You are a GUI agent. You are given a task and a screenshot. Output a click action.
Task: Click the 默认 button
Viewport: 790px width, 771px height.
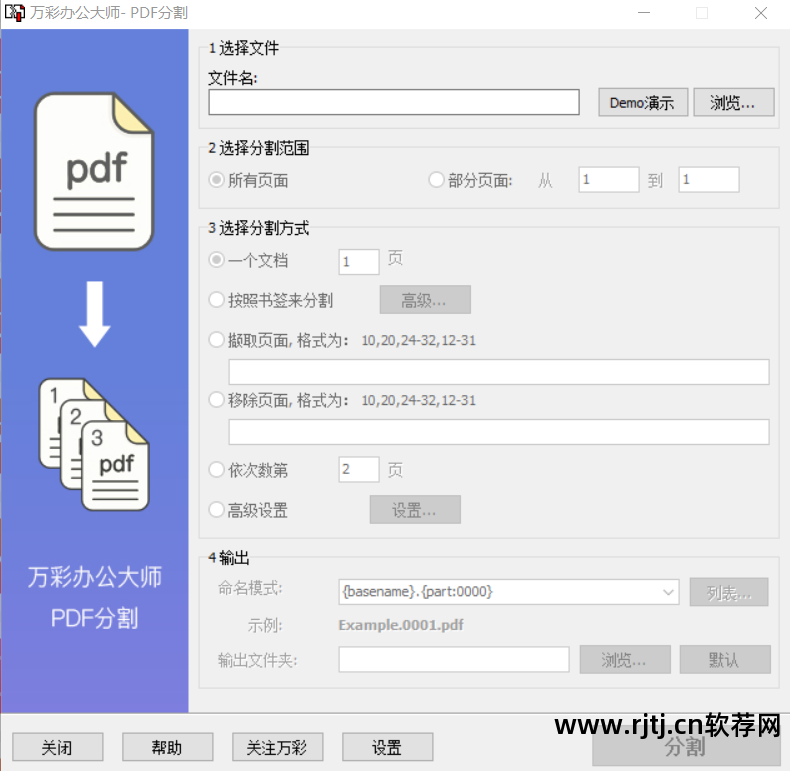click(725, 659)
